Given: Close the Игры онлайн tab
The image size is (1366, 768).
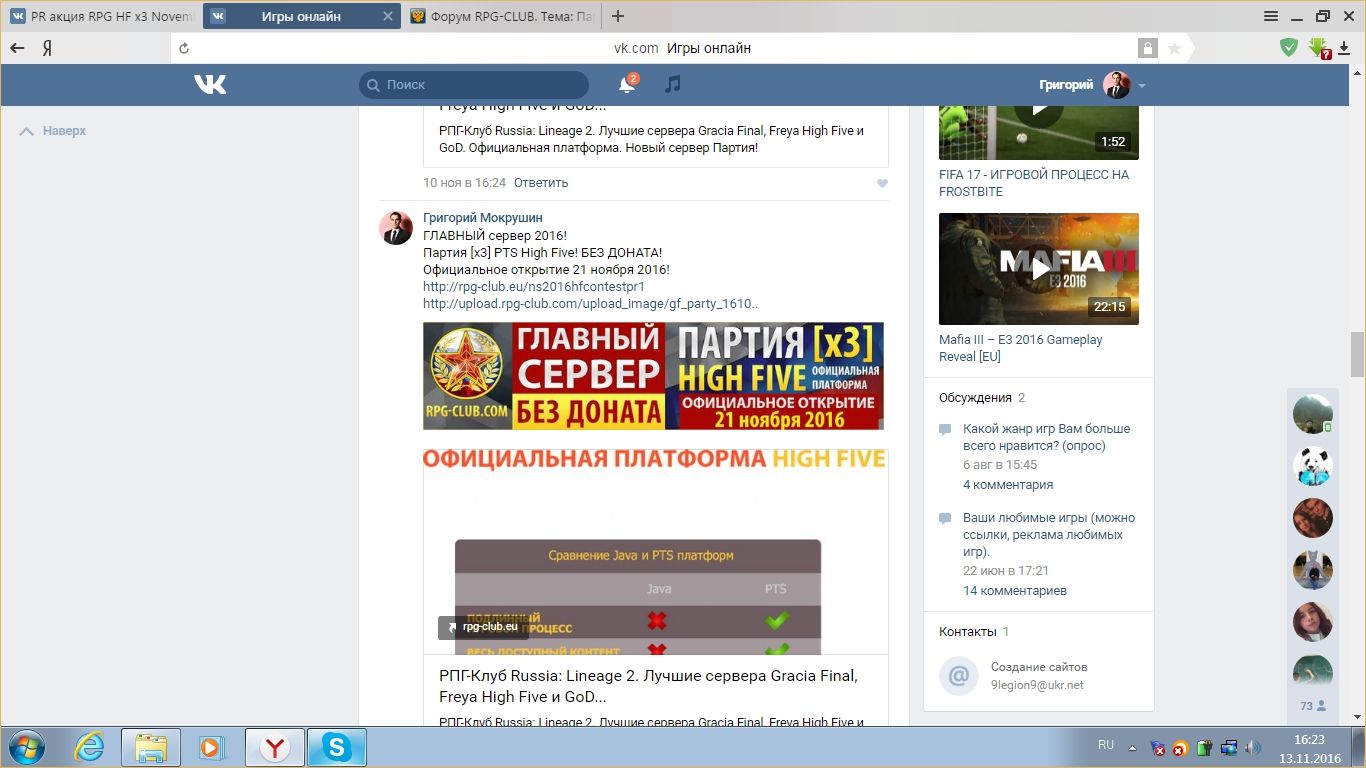Looking at the screenshot, I should [x=387, y=16].
